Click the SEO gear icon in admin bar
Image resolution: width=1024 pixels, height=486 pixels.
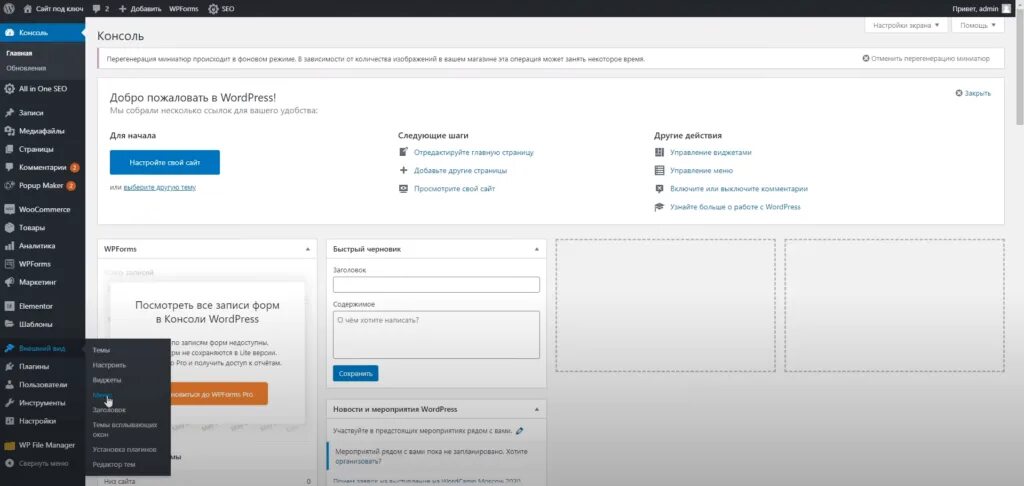[x=214, y=10]
